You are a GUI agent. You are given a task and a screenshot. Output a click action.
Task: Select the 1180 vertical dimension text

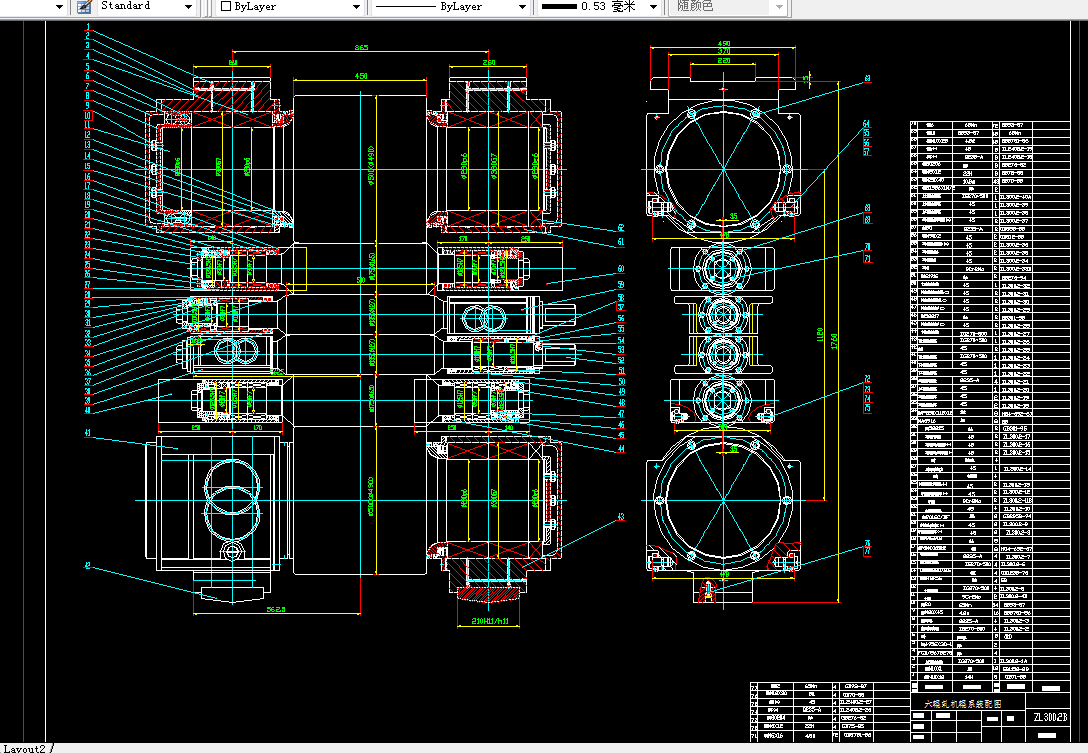tap(819, 336)
